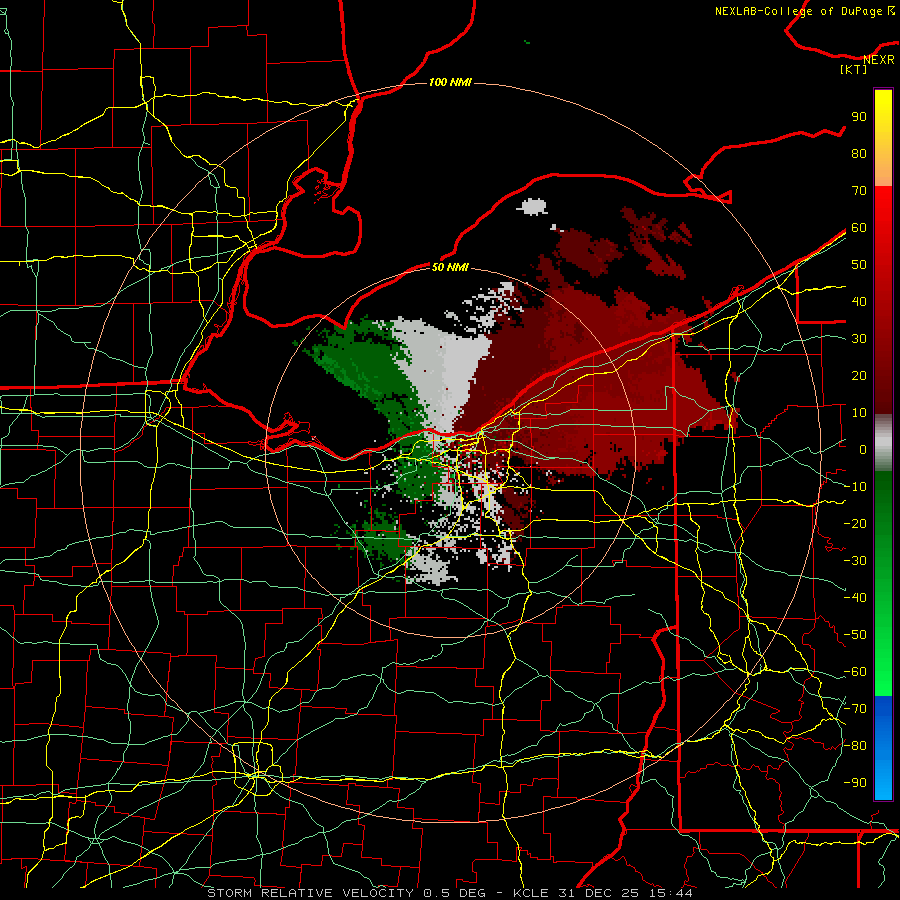This screenshot has height=900, width=900.
Task: Select the 80 value on the velocity scale
Action: 859,153
